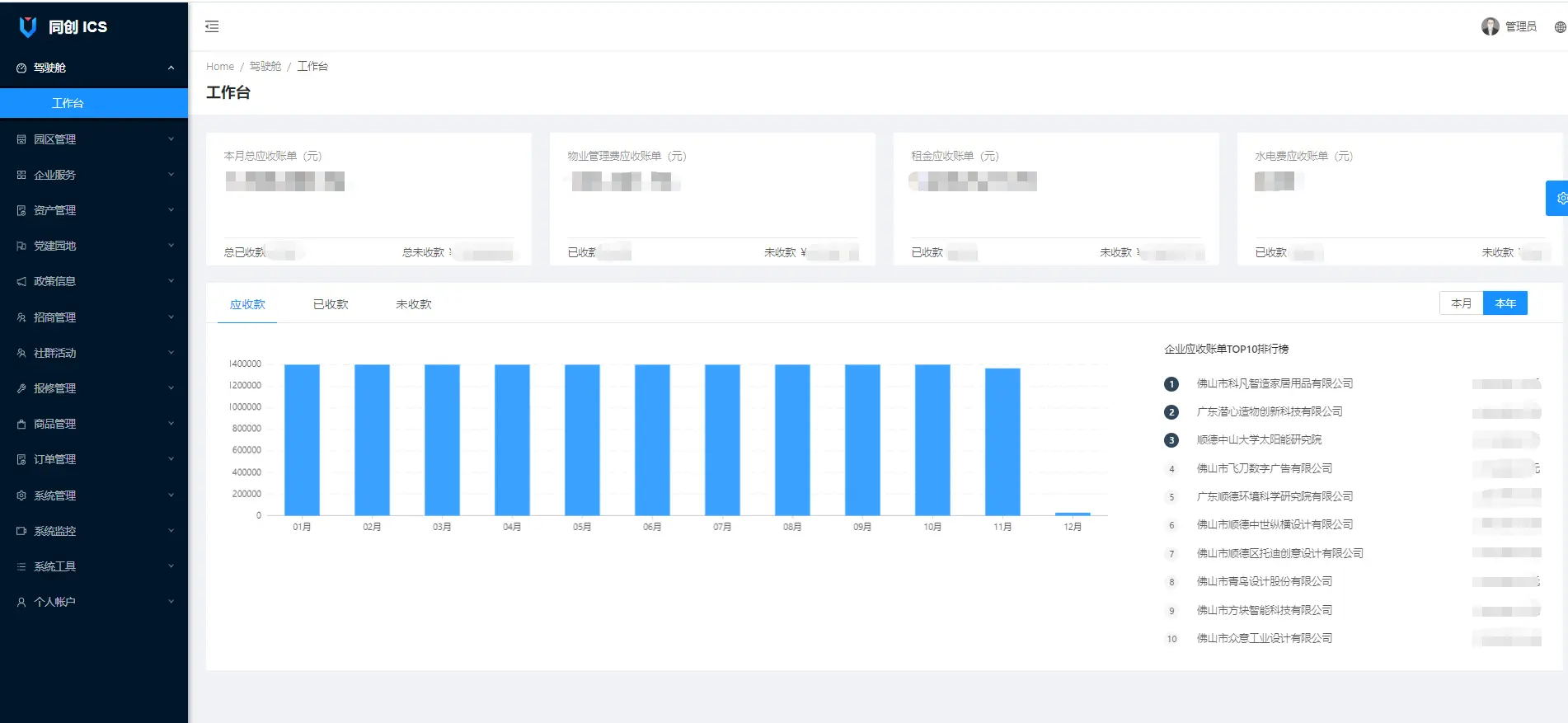Click the 党建园地 flag icon
Screen dimensions: 1568x723
[21, 246]
